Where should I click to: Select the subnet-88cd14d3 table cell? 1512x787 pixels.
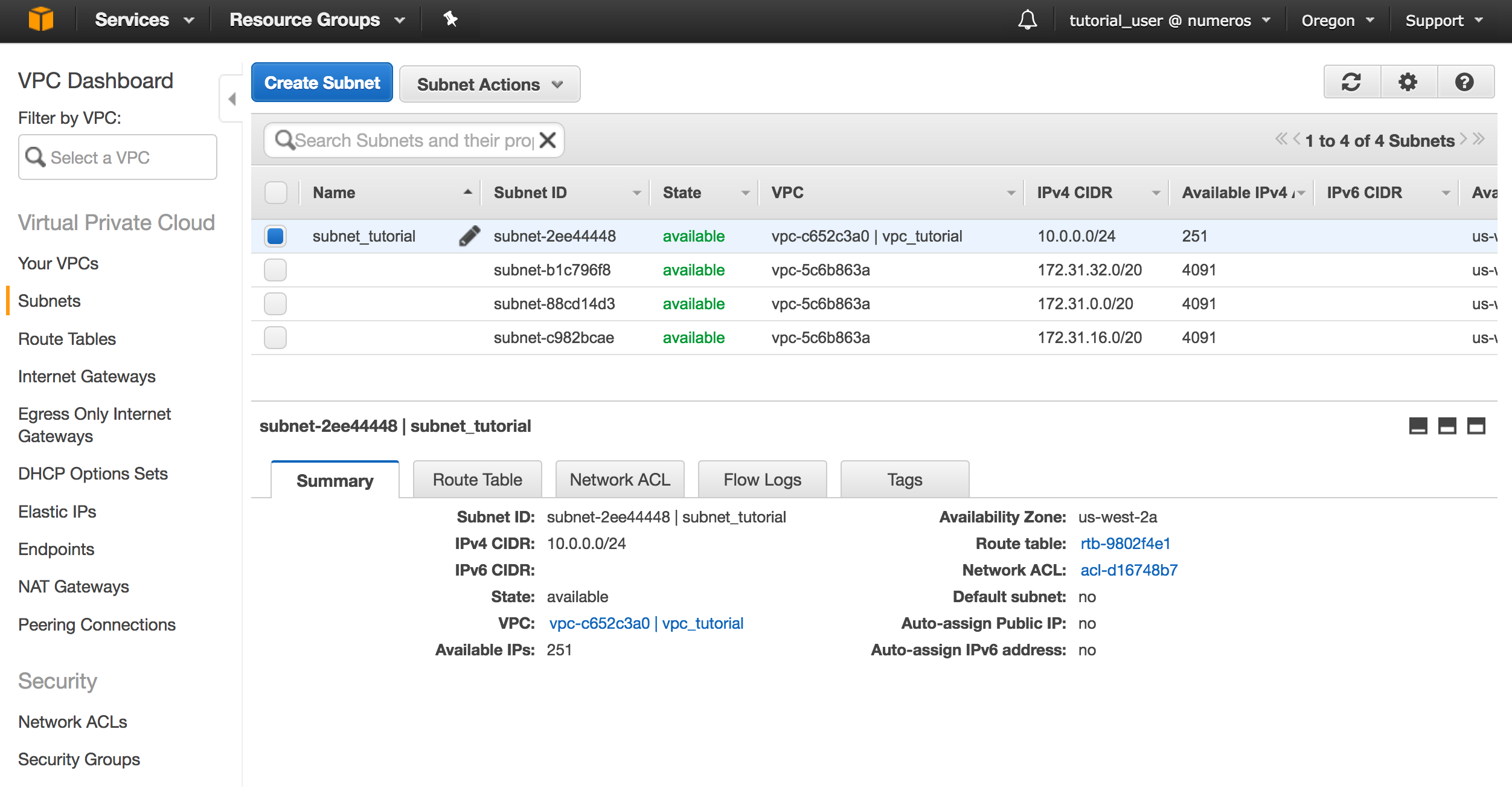554,303
